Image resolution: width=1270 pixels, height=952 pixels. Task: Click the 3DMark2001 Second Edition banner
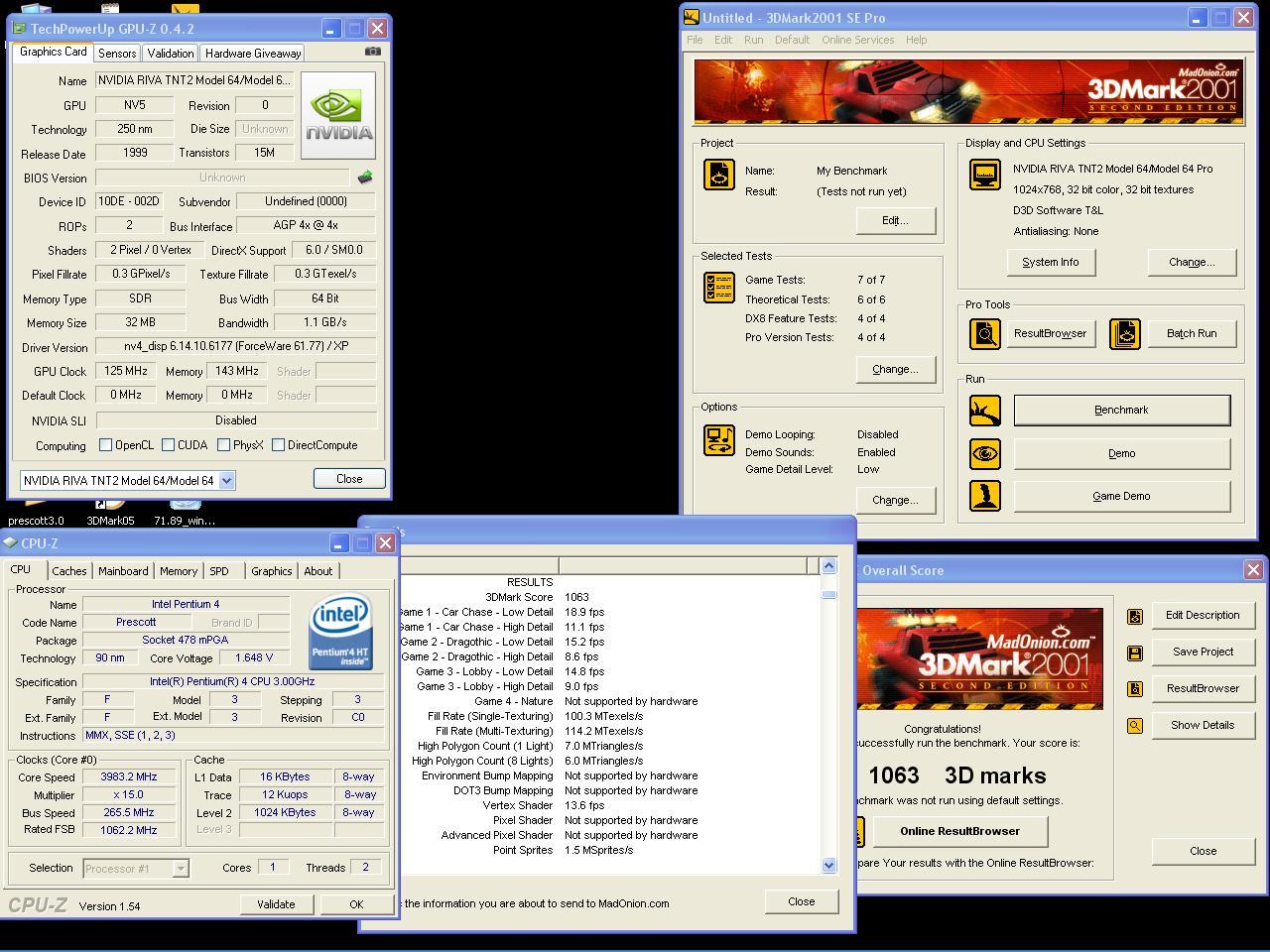tap(968, 92)
